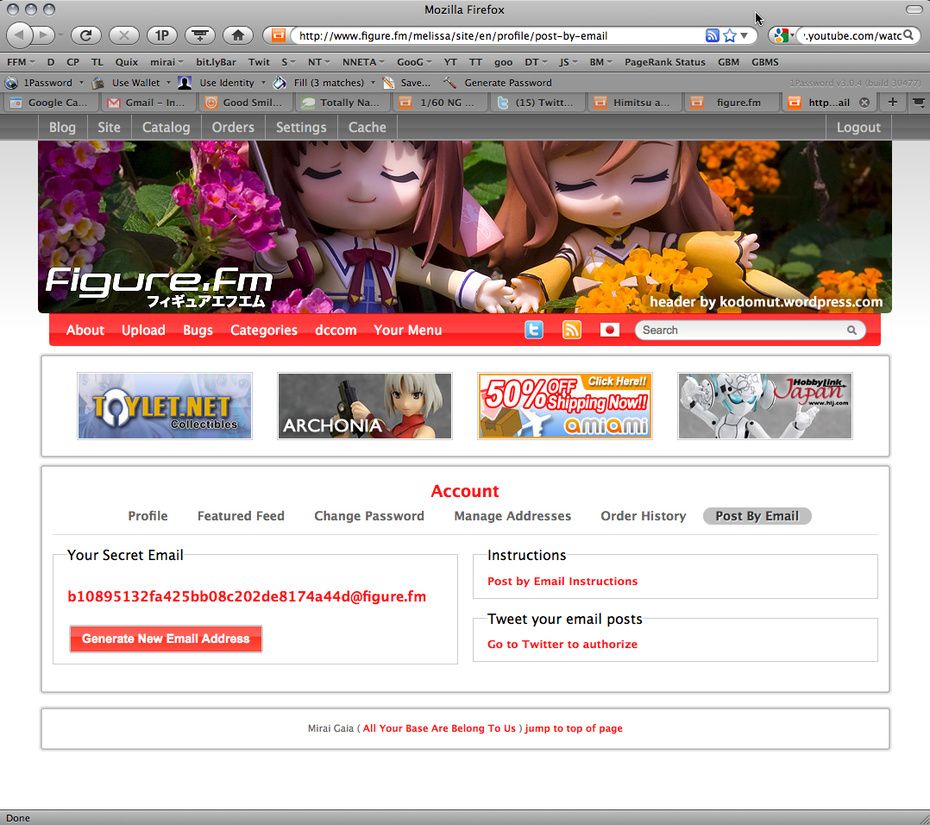Click the browser Forward arrow button
The height and width of the screenshot is (825, 930).
tap(43, 35)
